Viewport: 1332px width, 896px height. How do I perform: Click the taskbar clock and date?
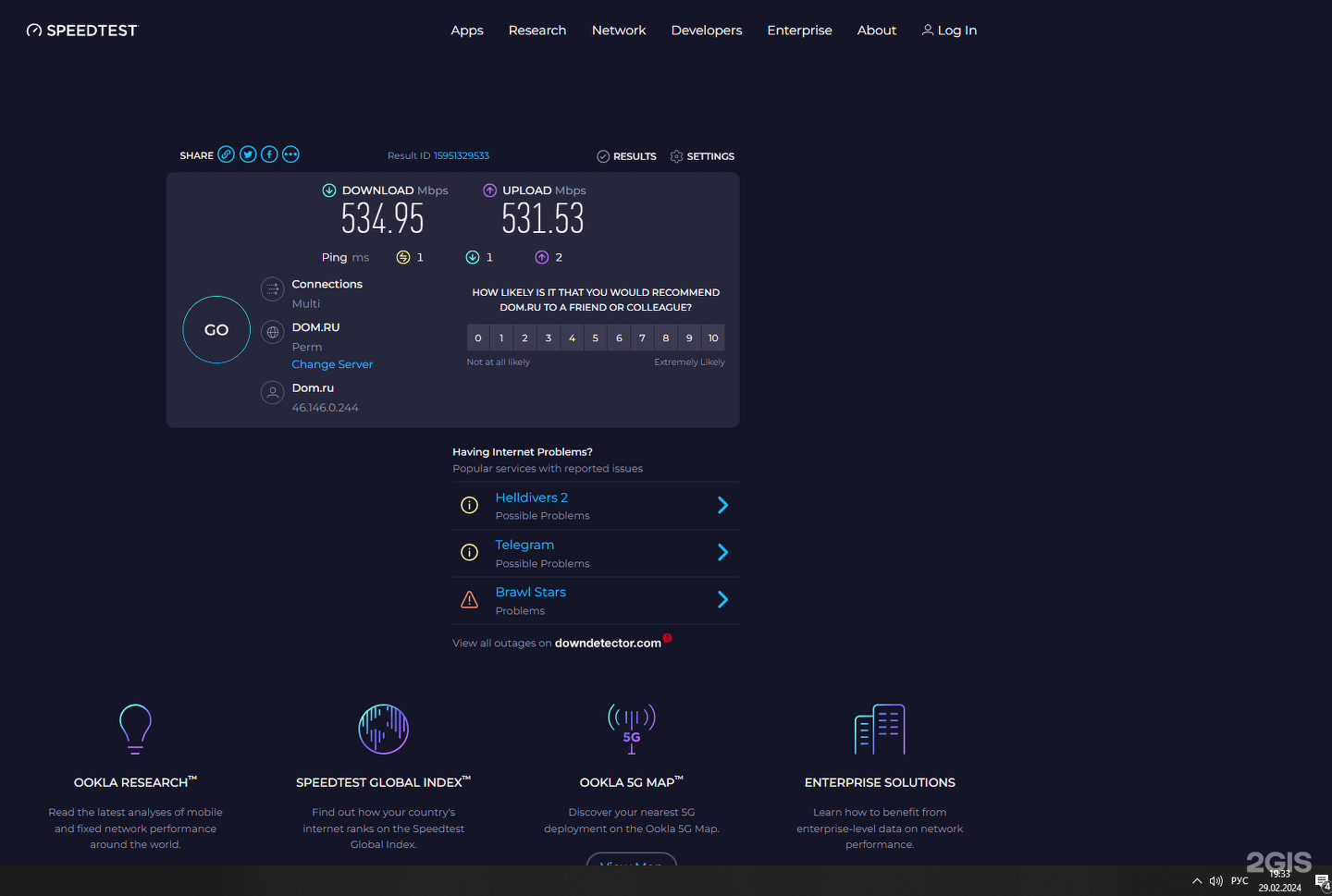point(1279,880)
